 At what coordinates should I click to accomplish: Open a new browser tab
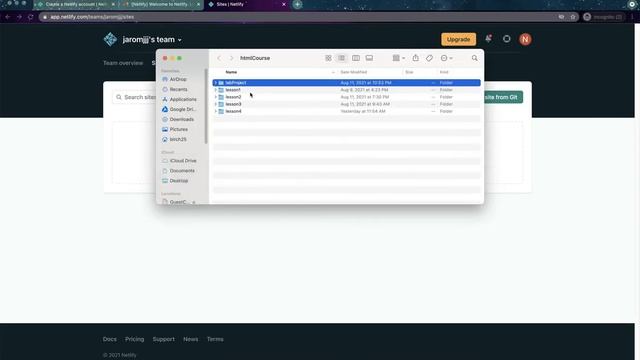pos(298,4)
